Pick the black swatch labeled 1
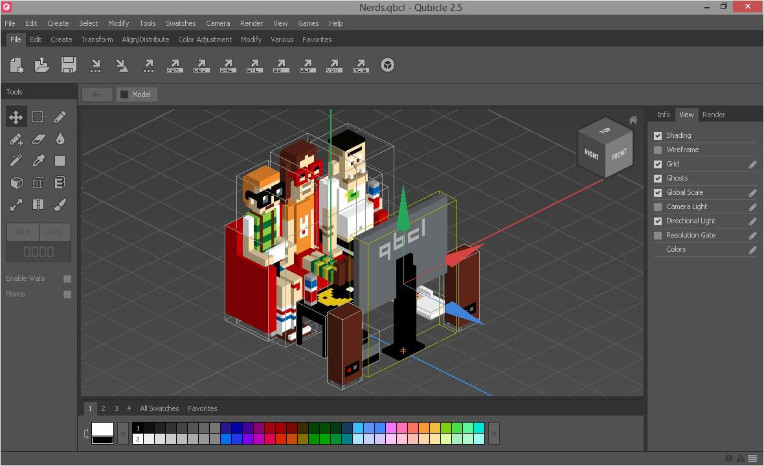Image resolution: width=764 pixels, height=466 pixels. pos(138,428)
